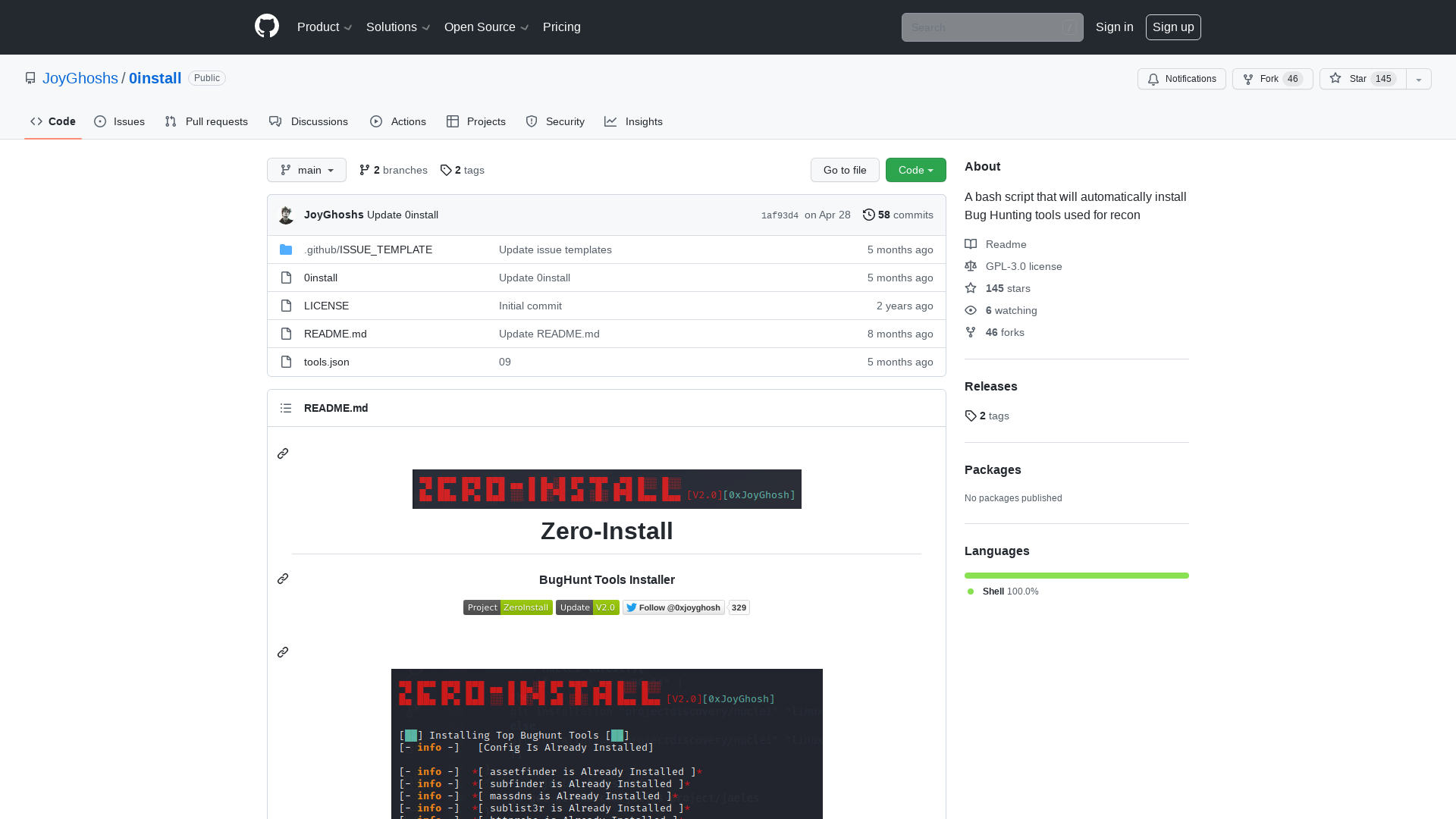Viewport: 1456px width, 819px height.
Task: Click the Go to file button
Action: point(845,170)
